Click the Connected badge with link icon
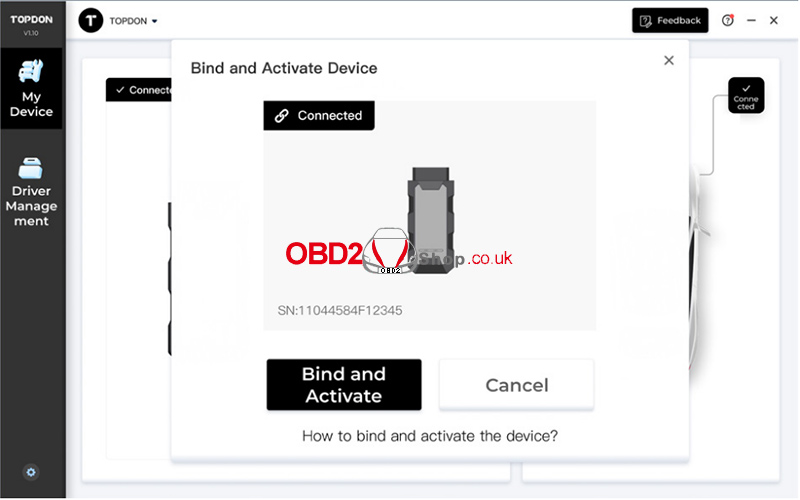The height and width of the screenshot is (500, 800). pyautogui.click(x=319, y=116)
